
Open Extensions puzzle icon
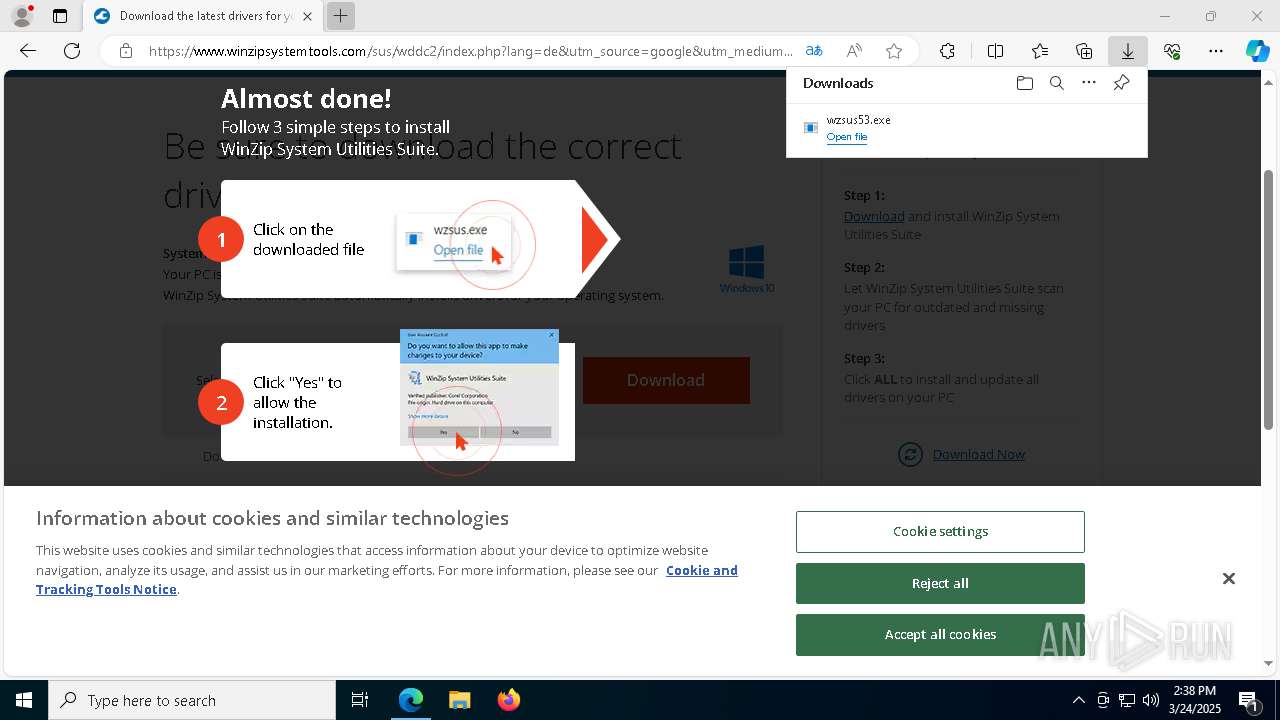click(947, 51)
